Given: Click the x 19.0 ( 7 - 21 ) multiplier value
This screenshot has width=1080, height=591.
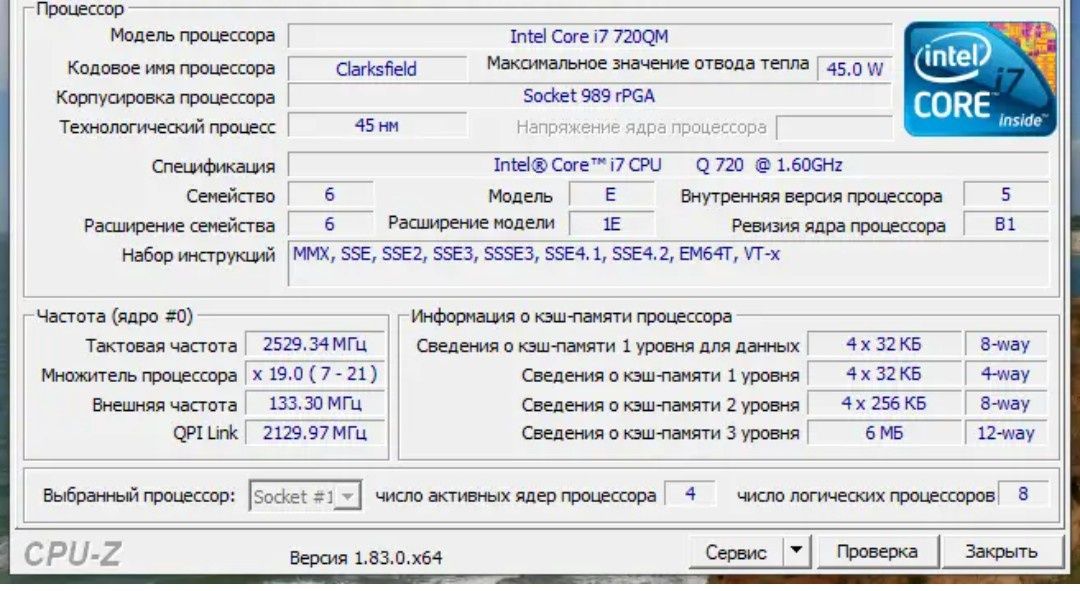Looking at the screenshot, I should (x=315, y=373).
